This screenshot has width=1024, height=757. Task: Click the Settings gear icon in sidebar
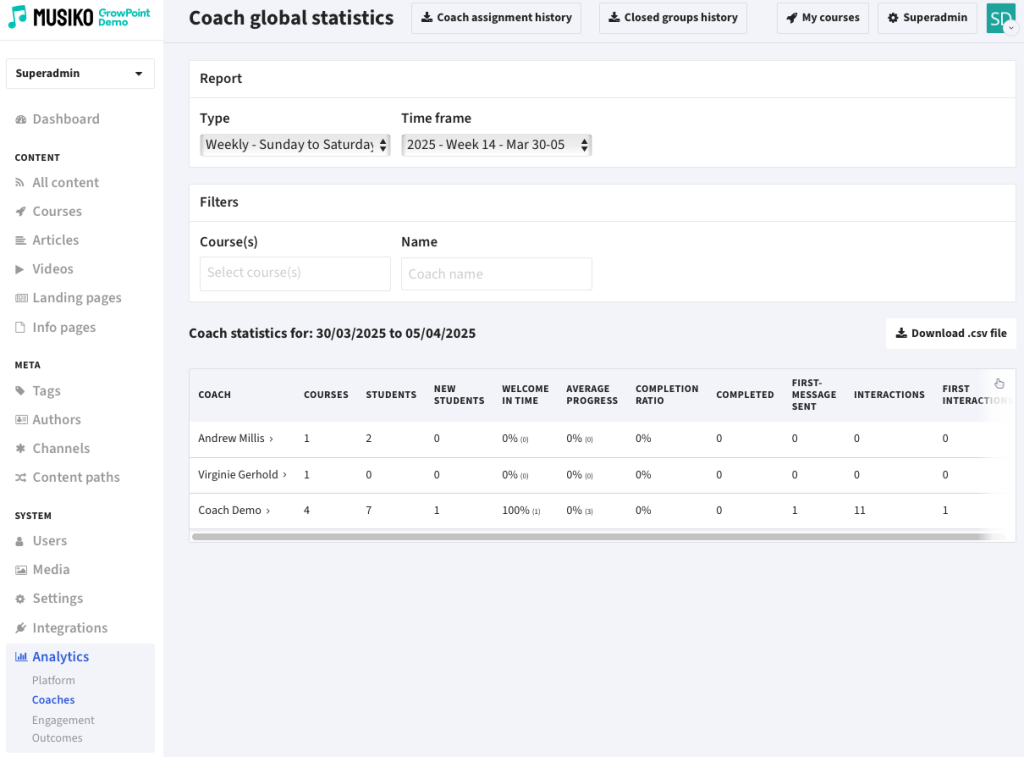point(20,599)
